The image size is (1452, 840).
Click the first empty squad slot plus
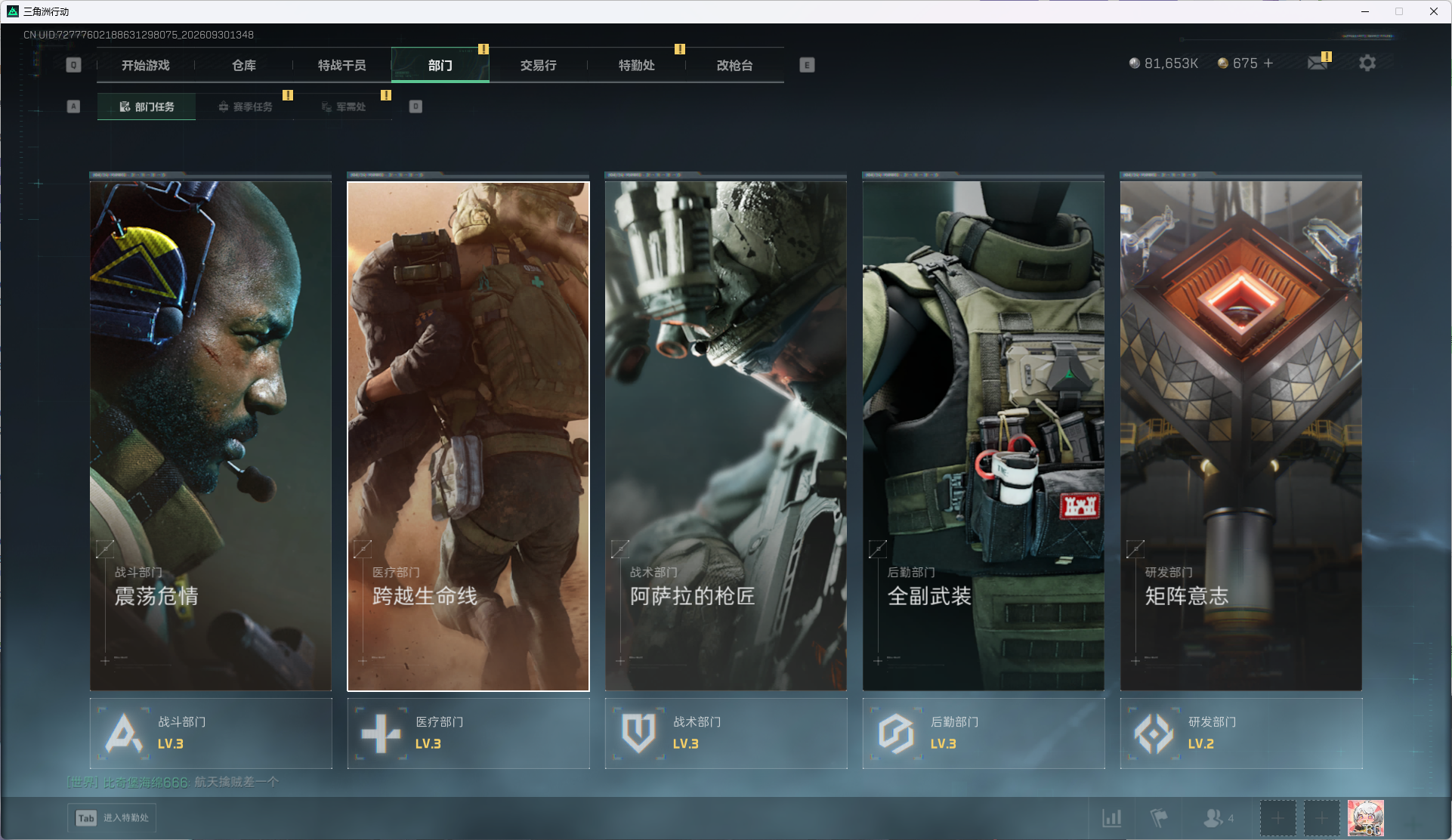[1277, 818]
